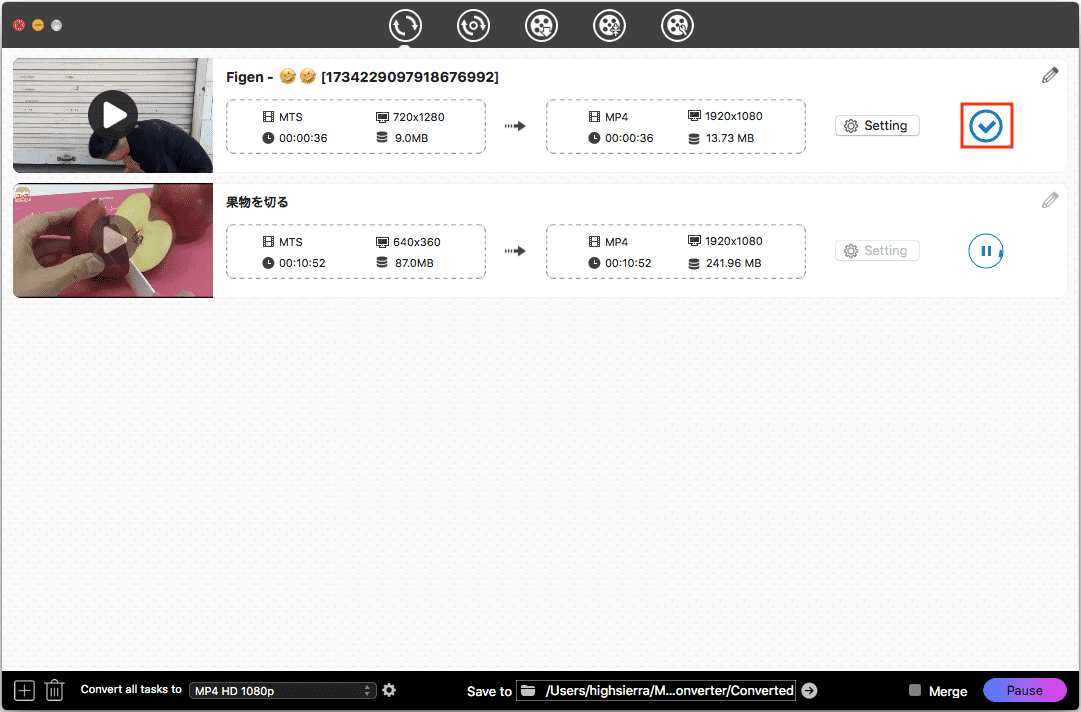Play the Figen video thumbnail
This screenshot has height=712, width=1081.
tap(113, 115)
